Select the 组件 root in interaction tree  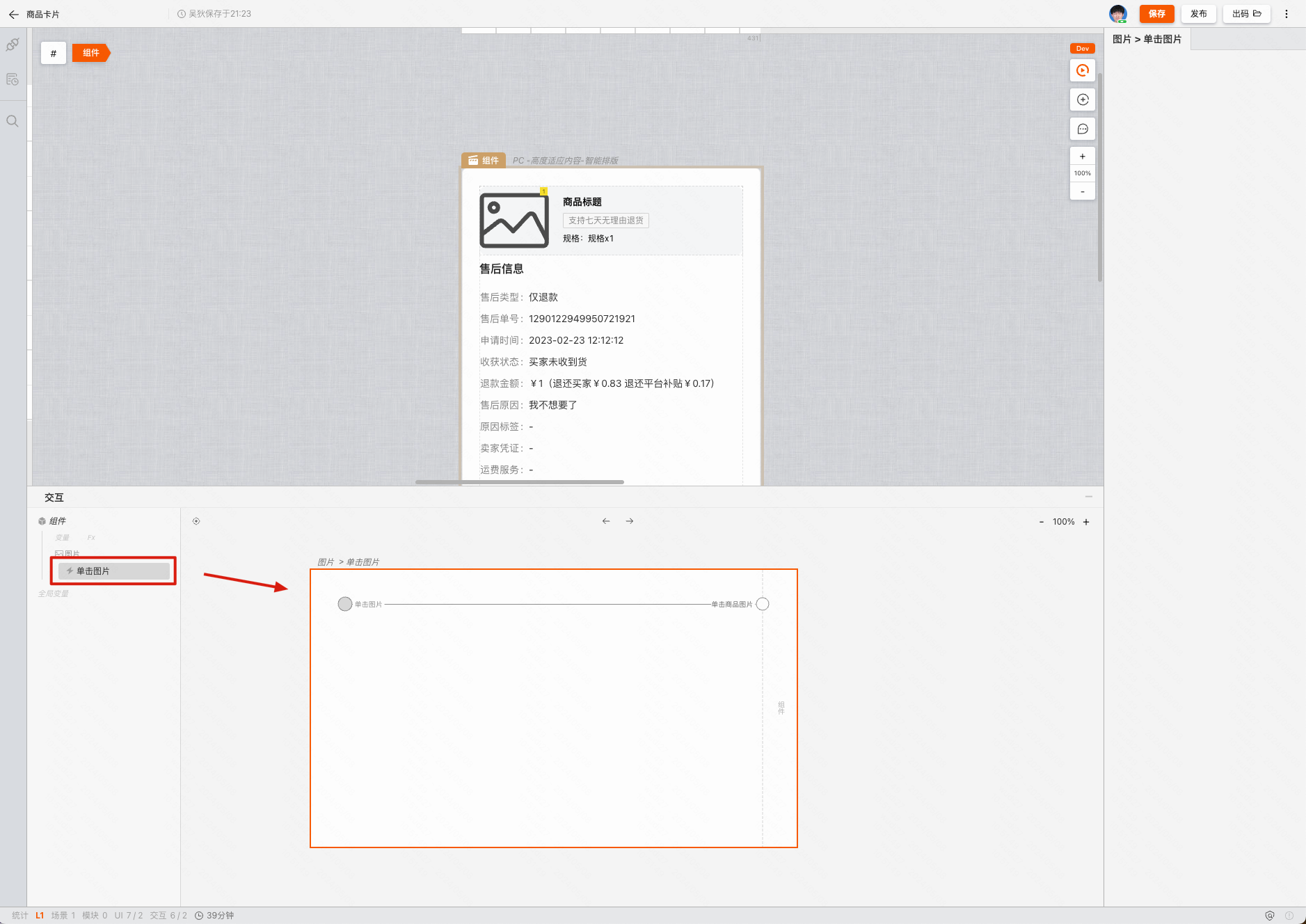52,521
